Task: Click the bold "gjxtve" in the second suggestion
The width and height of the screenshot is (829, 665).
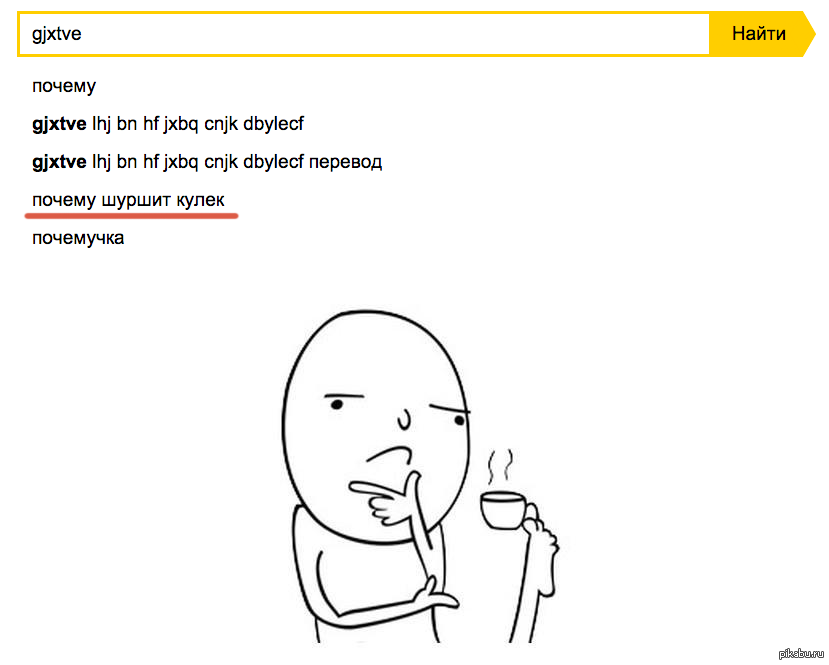Action: (x=59, y=125)
